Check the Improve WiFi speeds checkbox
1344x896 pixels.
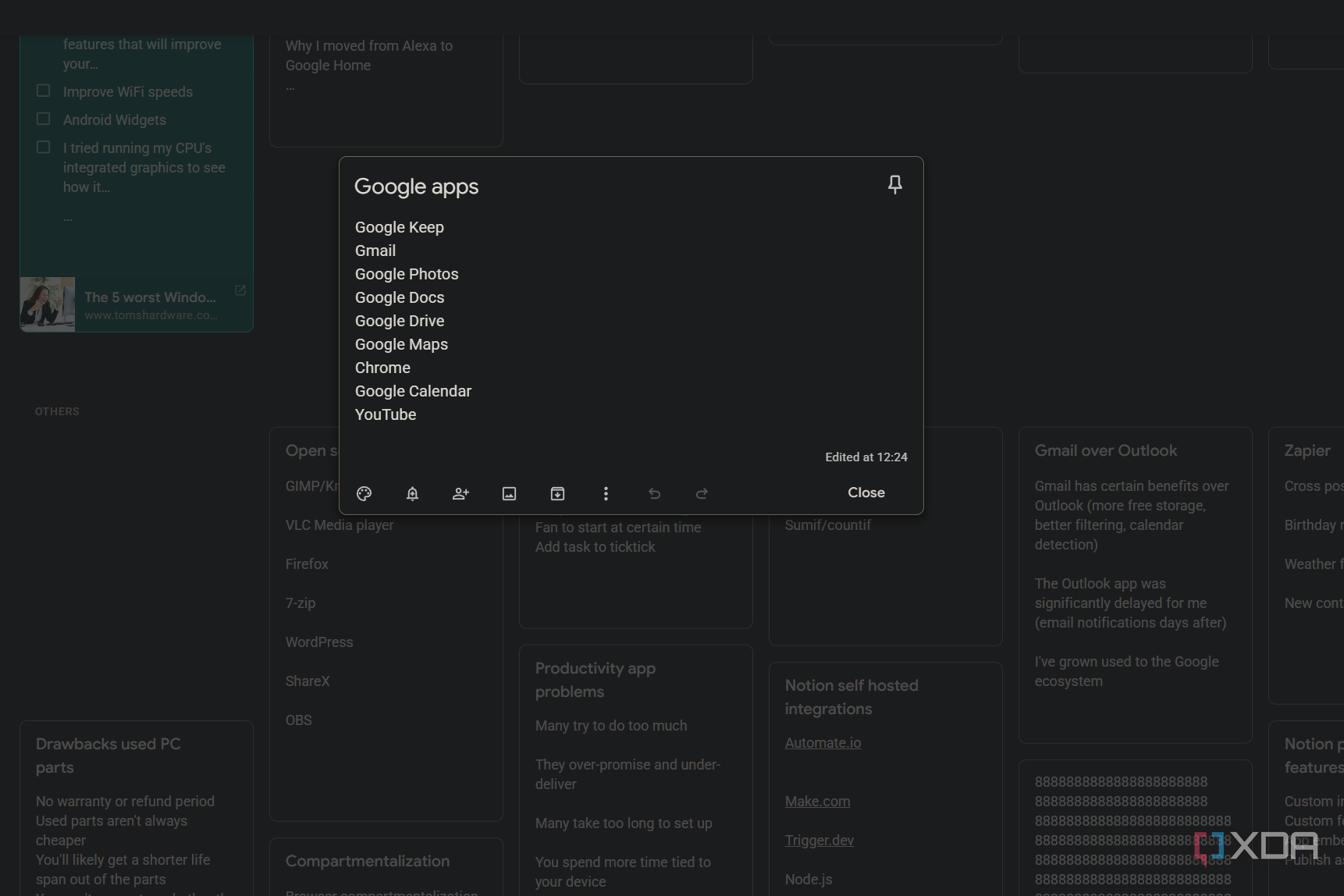pos(44,91)
